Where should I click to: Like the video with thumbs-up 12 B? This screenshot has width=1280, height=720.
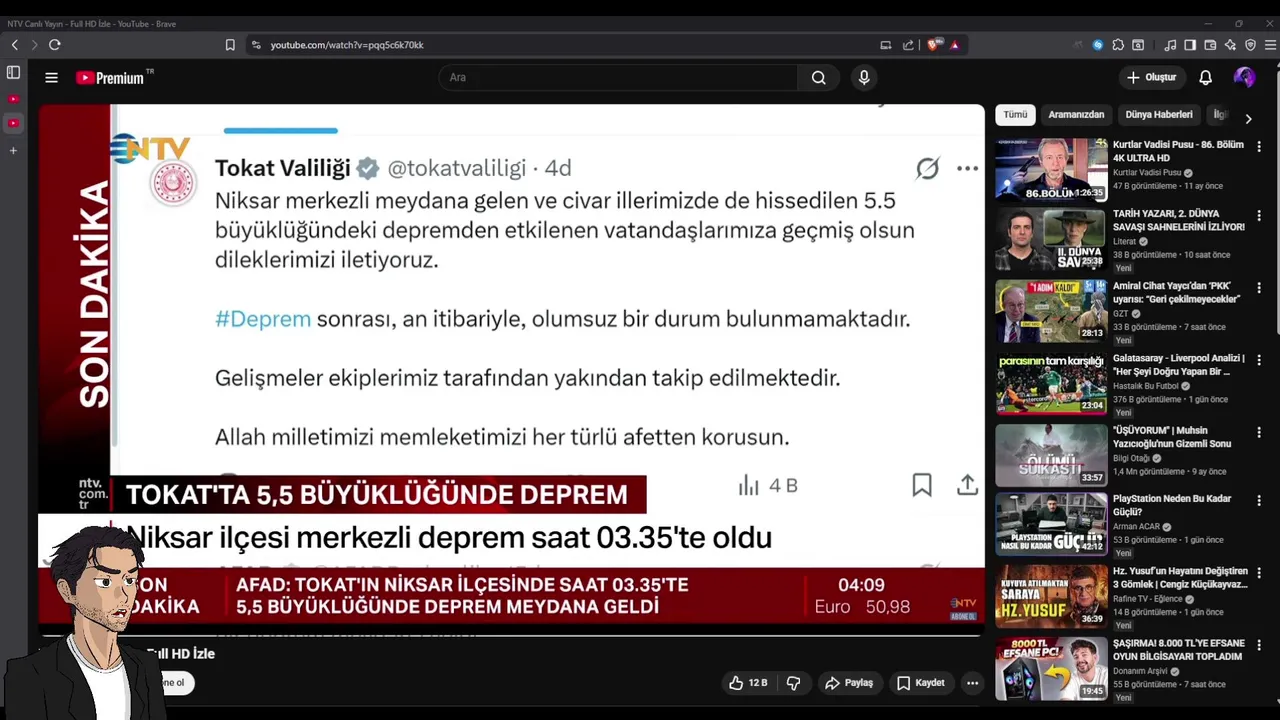(747, 683)
